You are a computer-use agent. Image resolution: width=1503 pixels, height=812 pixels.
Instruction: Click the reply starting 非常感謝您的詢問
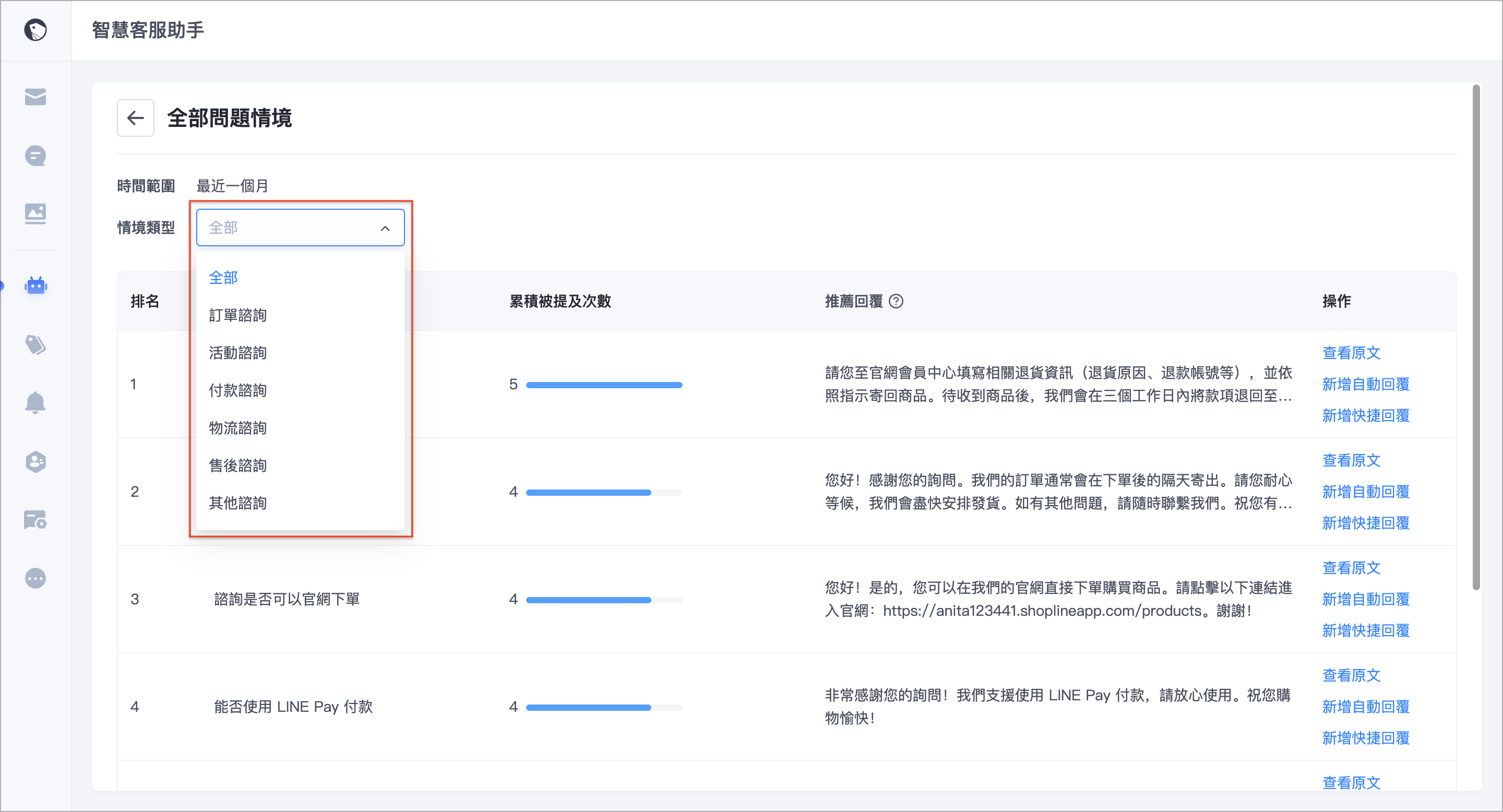point(1057,707)
